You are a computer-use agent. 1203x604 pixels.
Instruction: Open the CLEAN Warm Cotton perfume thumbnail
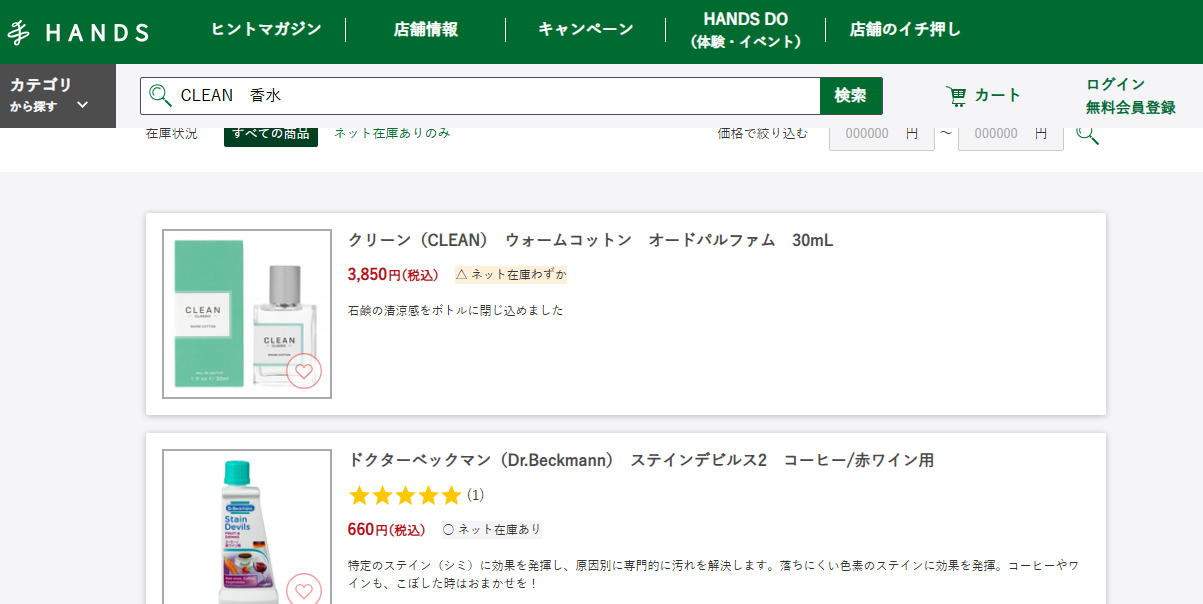point(247,314)
